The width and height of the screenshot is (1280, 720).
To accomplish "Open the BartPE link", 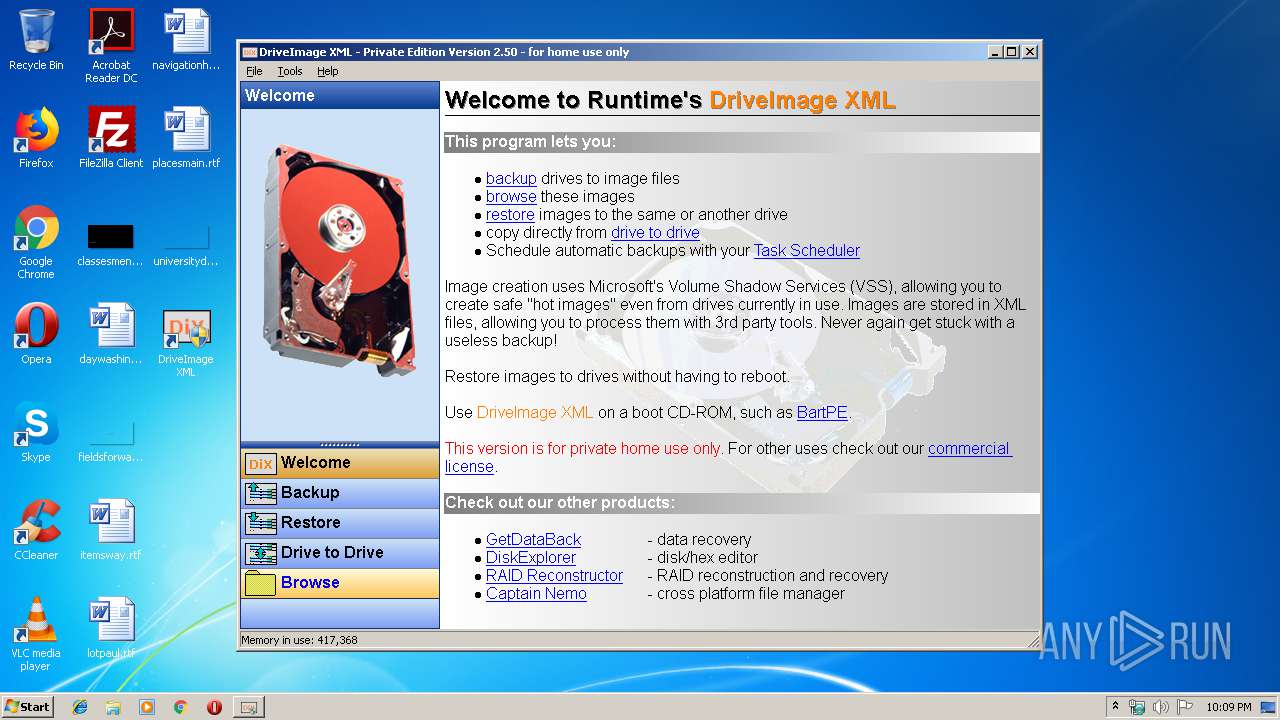I will click(x=822, y=413).
